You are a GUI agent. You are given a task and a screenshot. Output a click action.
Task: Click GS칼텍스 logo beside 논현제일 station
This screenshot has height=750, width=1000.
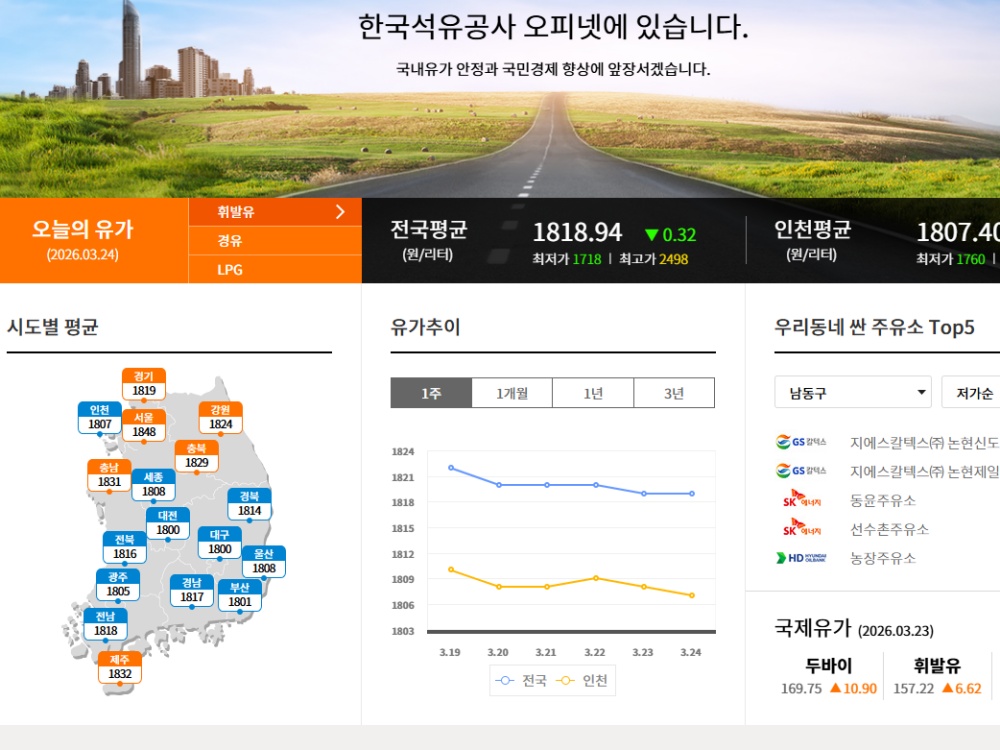click(801, 471)
